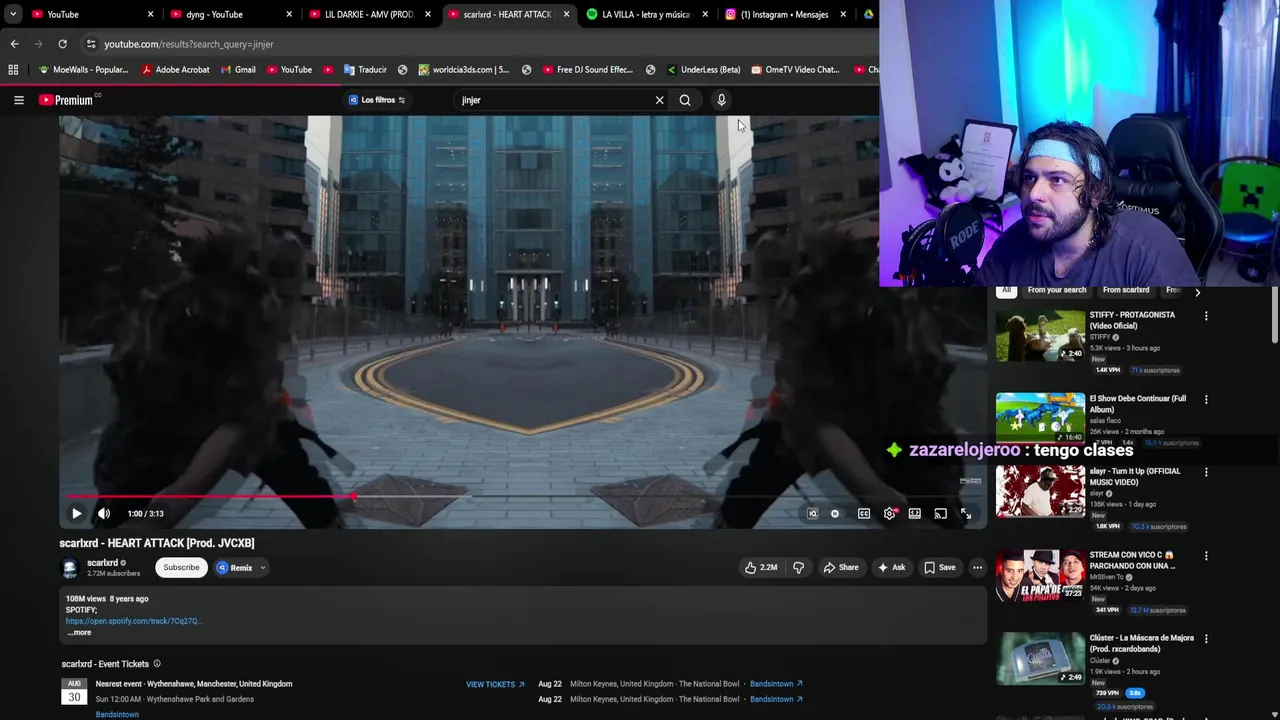1280x720 pixels.
Task: Share the HEART ATTACK video
Action: 841,568
